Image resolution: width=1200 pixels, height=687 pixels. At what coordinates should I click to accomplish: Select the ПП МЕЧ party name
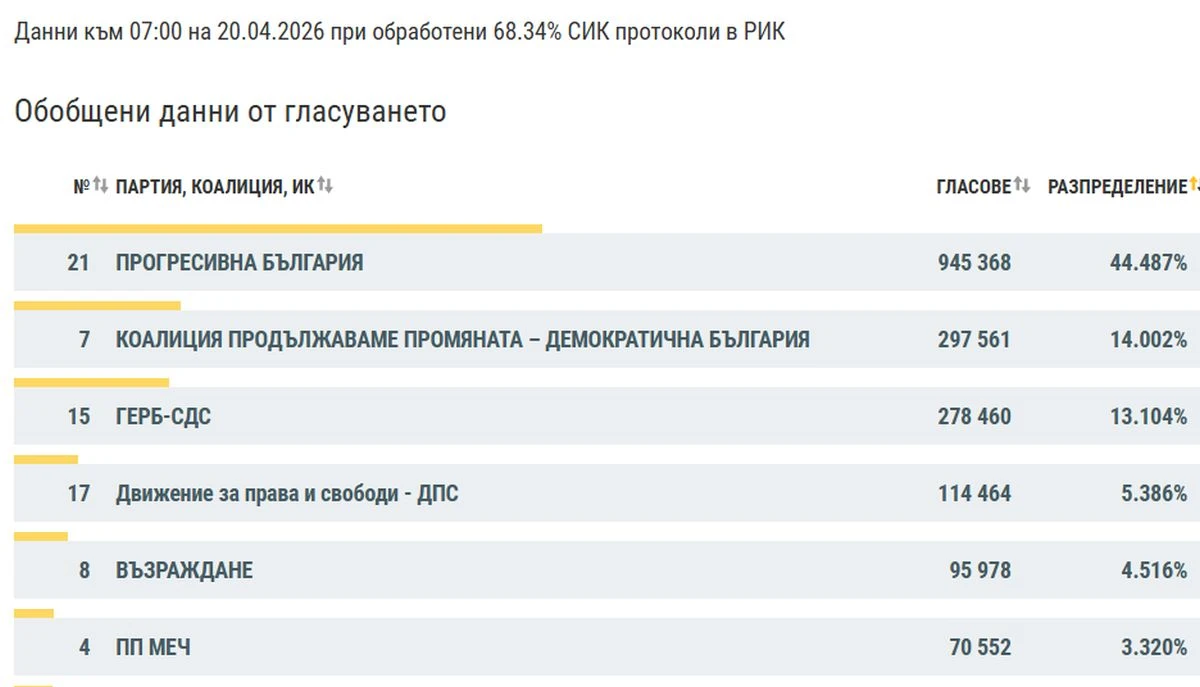153,648
